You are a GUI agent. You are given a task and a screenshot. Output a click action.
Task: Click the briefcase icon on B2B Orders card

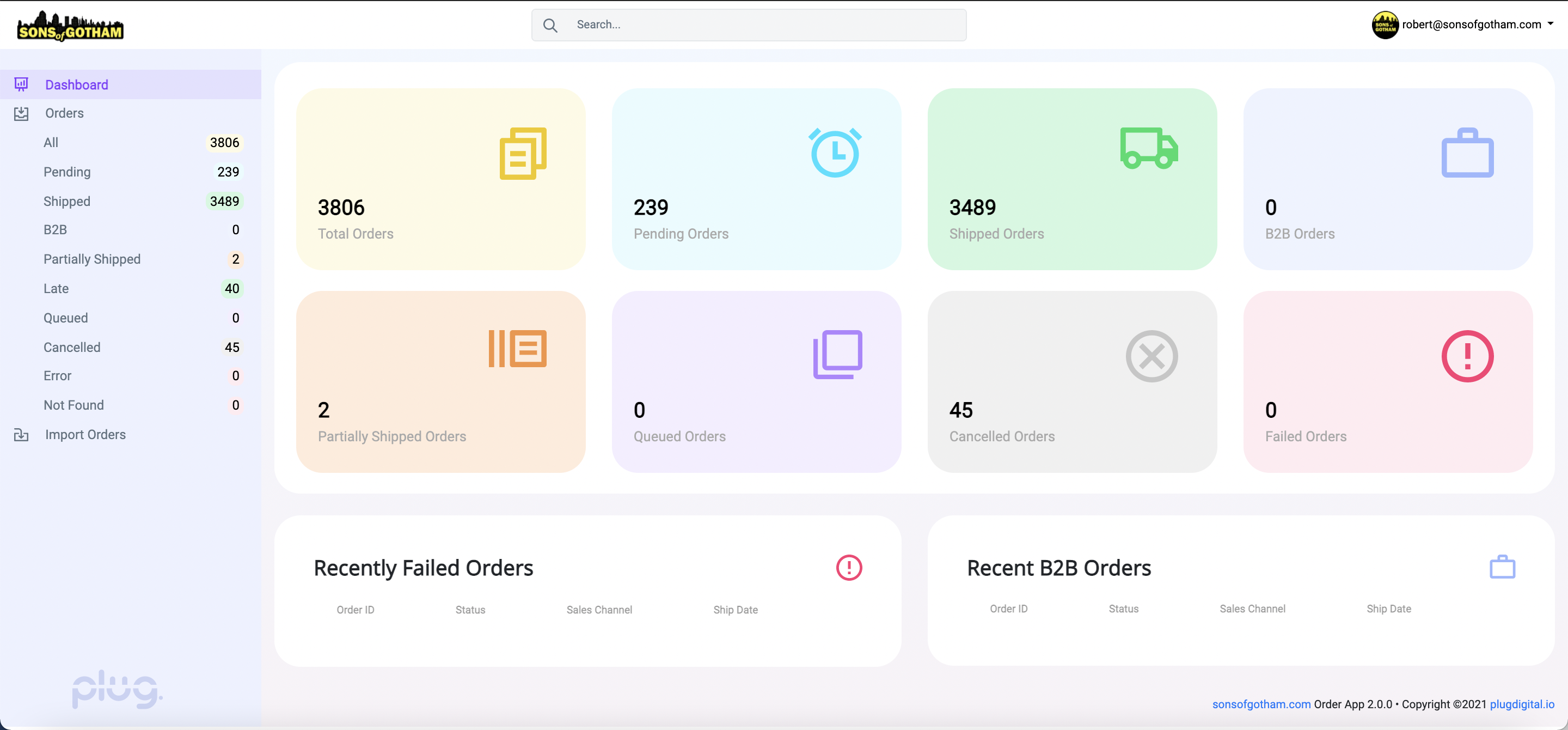click(x=1466, y=152)
